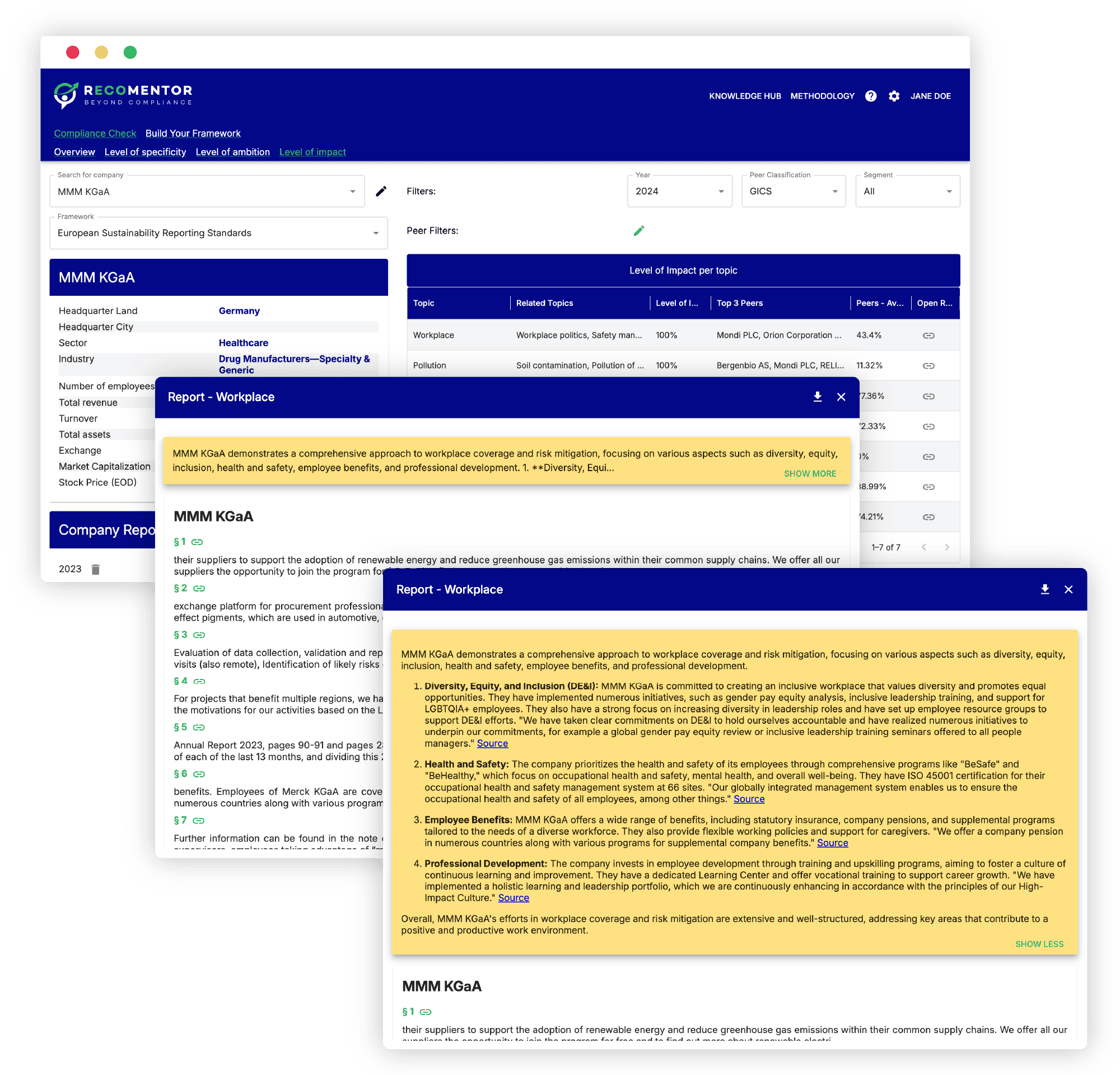Open report link icon in 4.21% row

tap(928, 517)
